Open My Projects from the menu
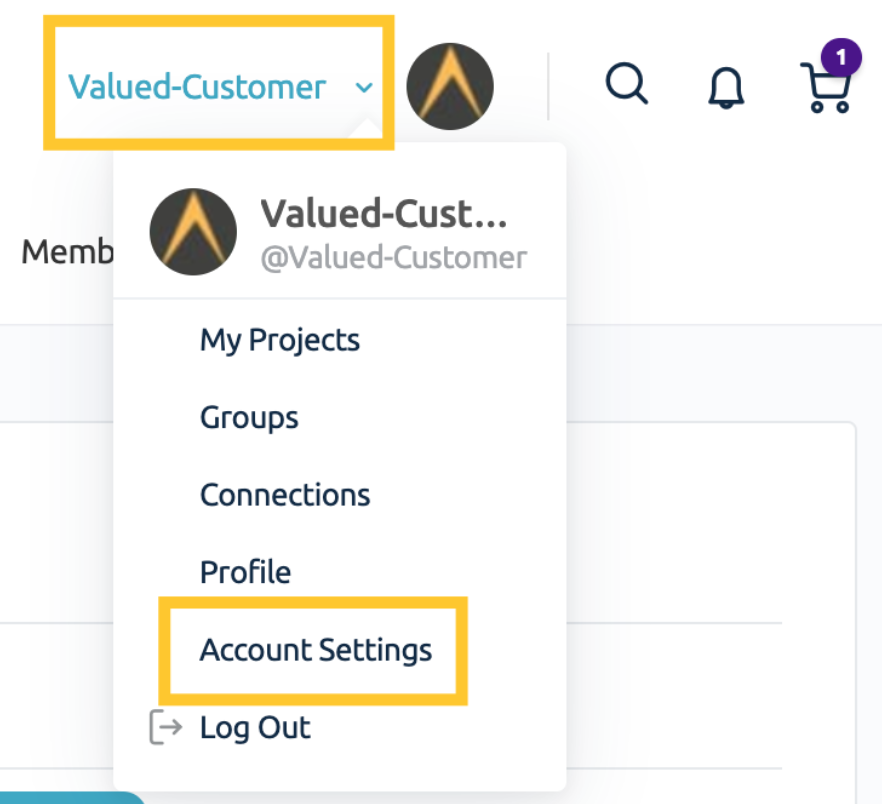The width and height of the screenshot is (882, 804). [x=280, y=340]
